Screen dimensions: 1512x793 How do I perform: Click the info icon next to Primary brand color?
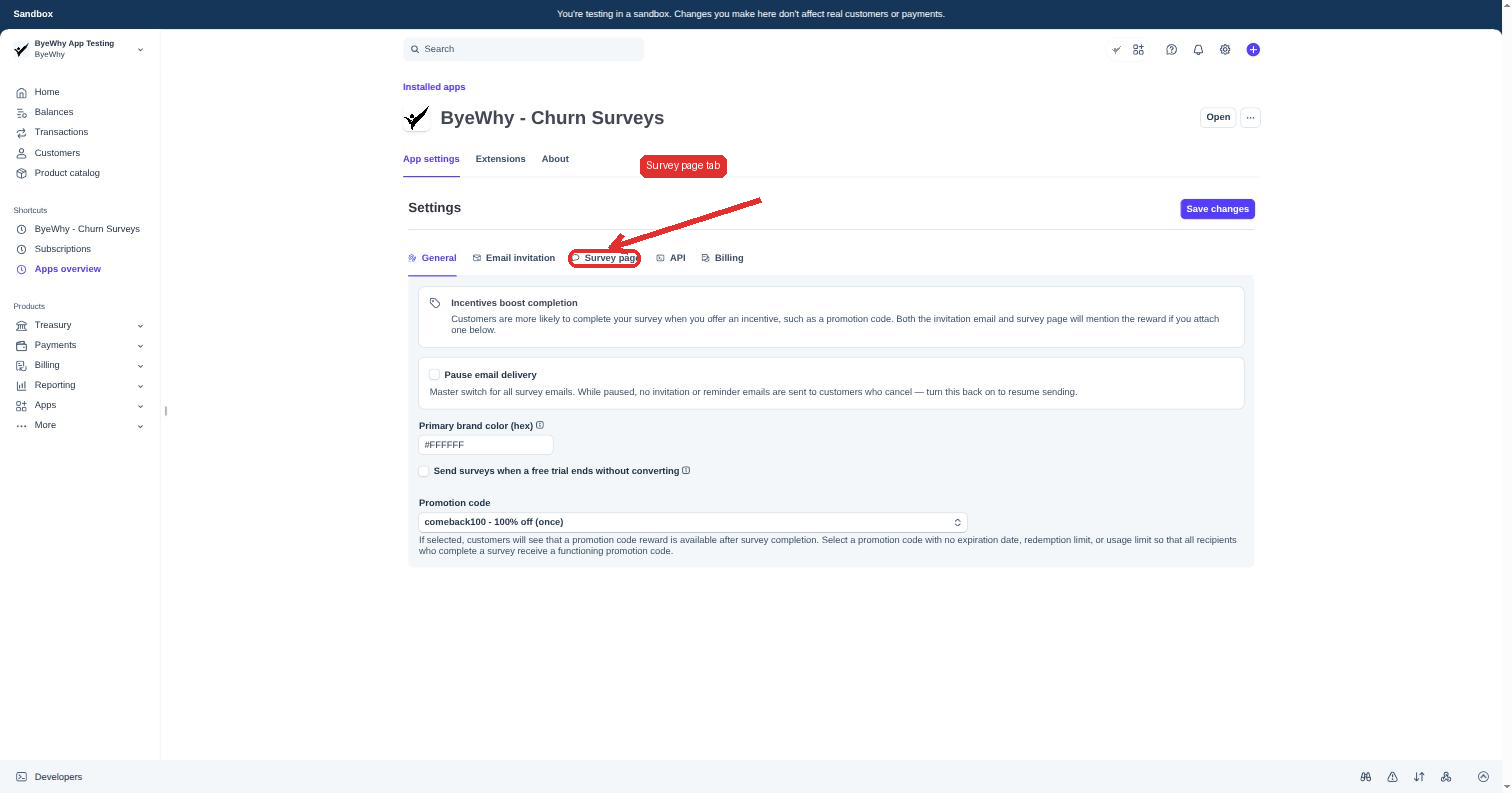point(540,425)
